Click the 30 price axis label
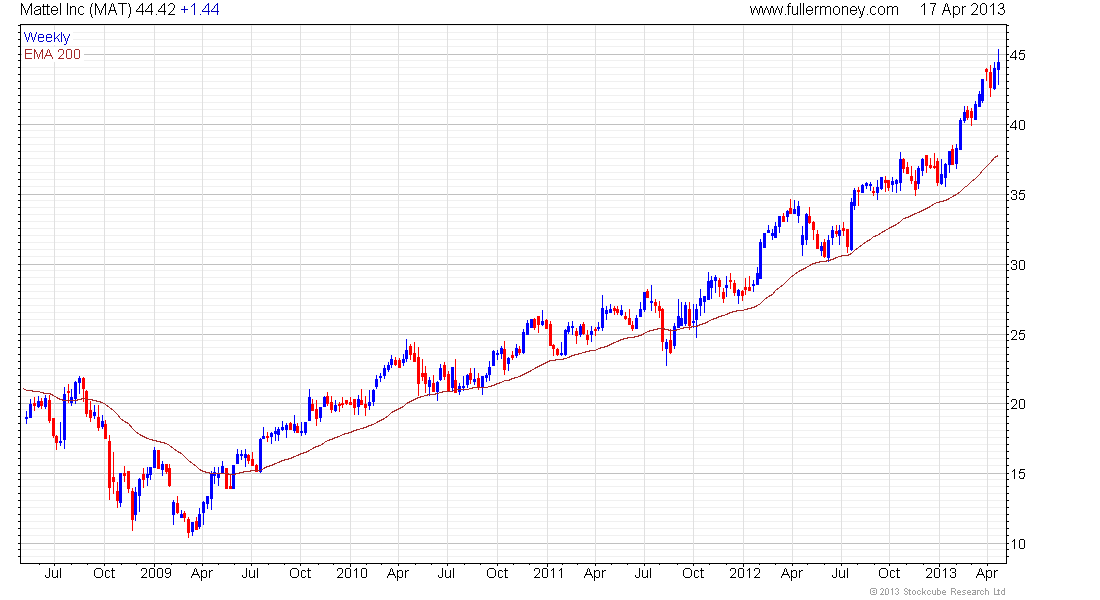 (x=1018, y=265)
